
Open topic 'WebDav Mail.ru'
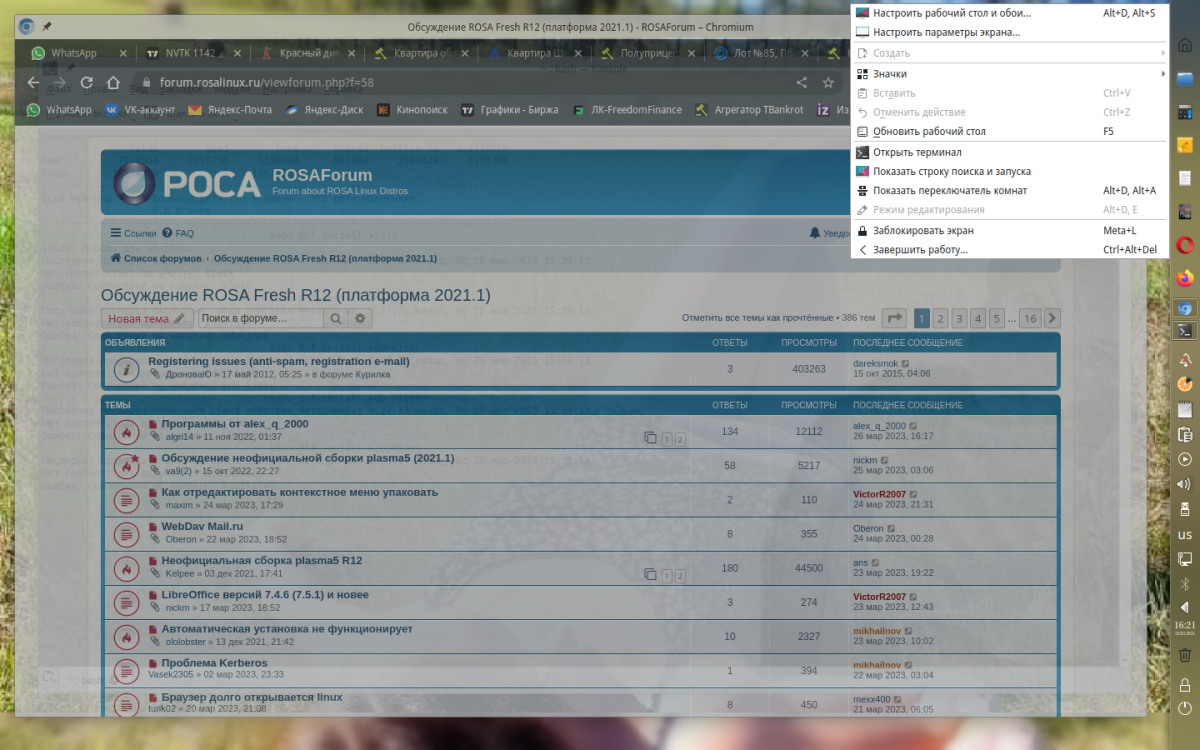click(x=202, y=526)
